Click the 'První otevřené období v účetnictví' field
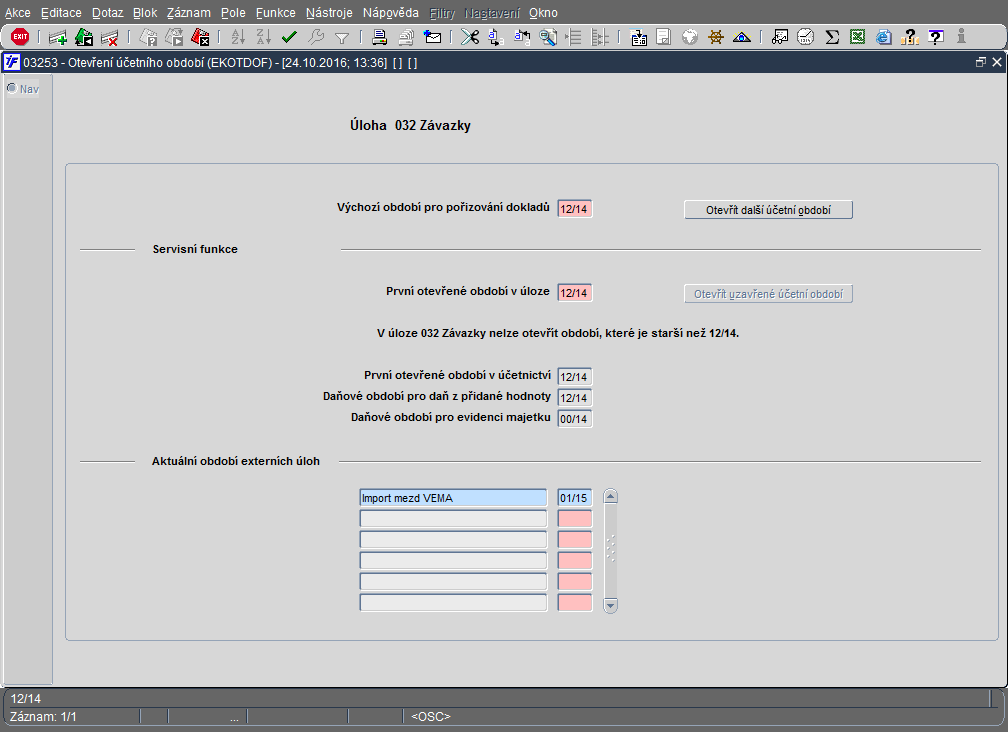The image size is (1008, 732). [x=575, y=377]
